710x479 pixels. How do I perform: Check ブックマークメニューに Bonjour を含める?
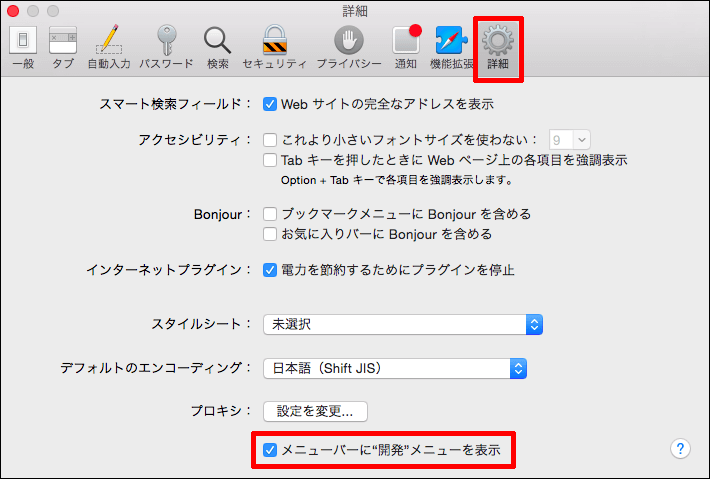[x=270, y=214]
